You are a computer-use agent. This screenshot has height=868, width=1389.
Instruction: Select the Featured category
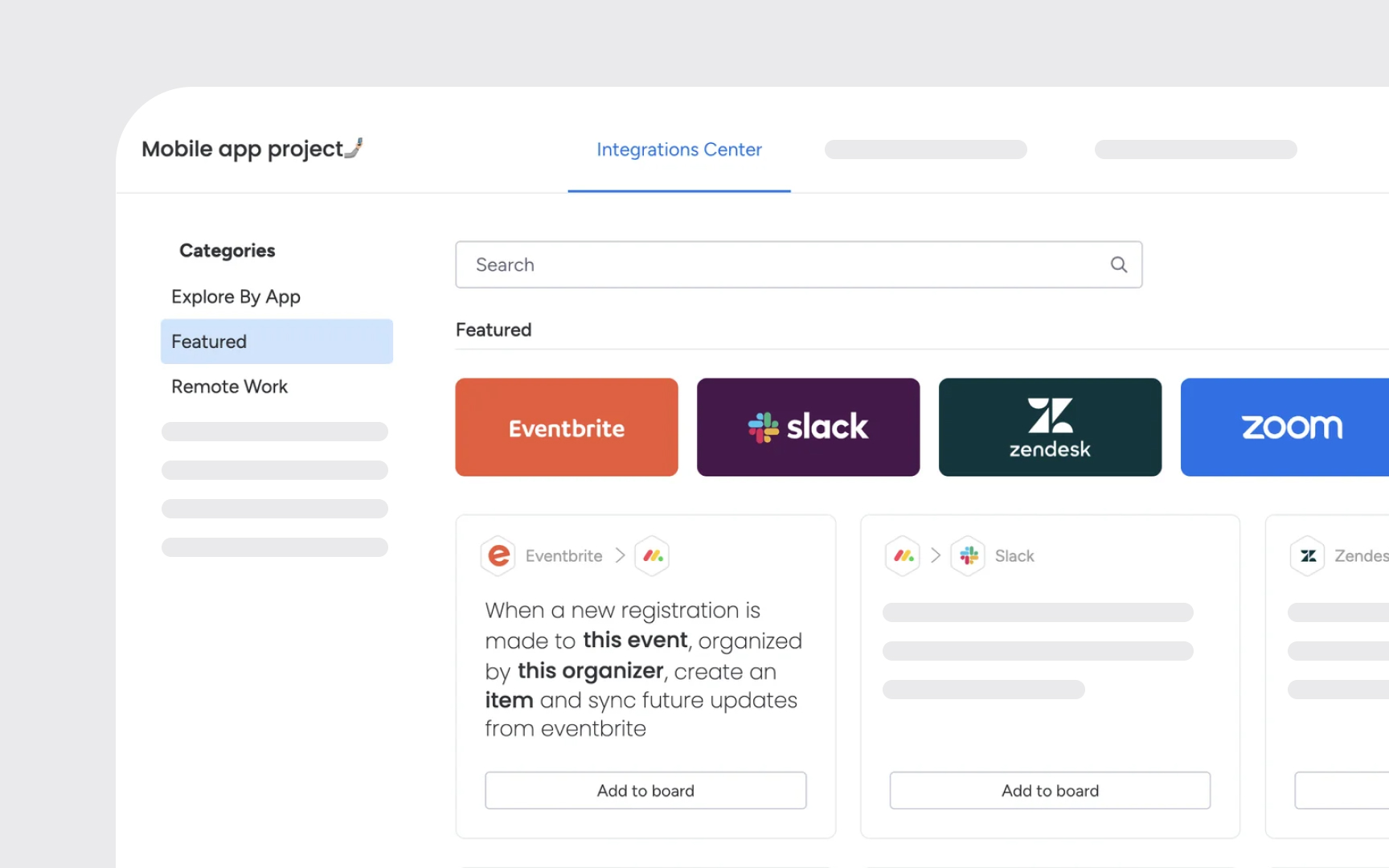pyautogui.click(x=277, y=342)
